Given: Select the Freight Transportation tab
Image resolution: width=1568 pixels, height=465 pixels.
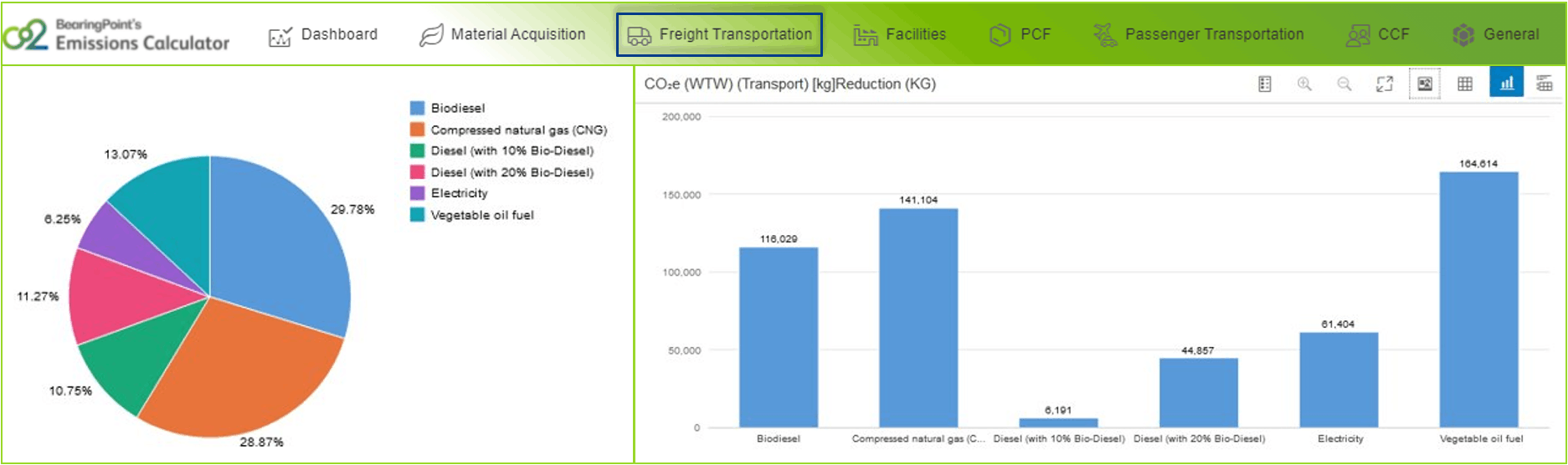Looking at the screenshot, I should 719,35.
